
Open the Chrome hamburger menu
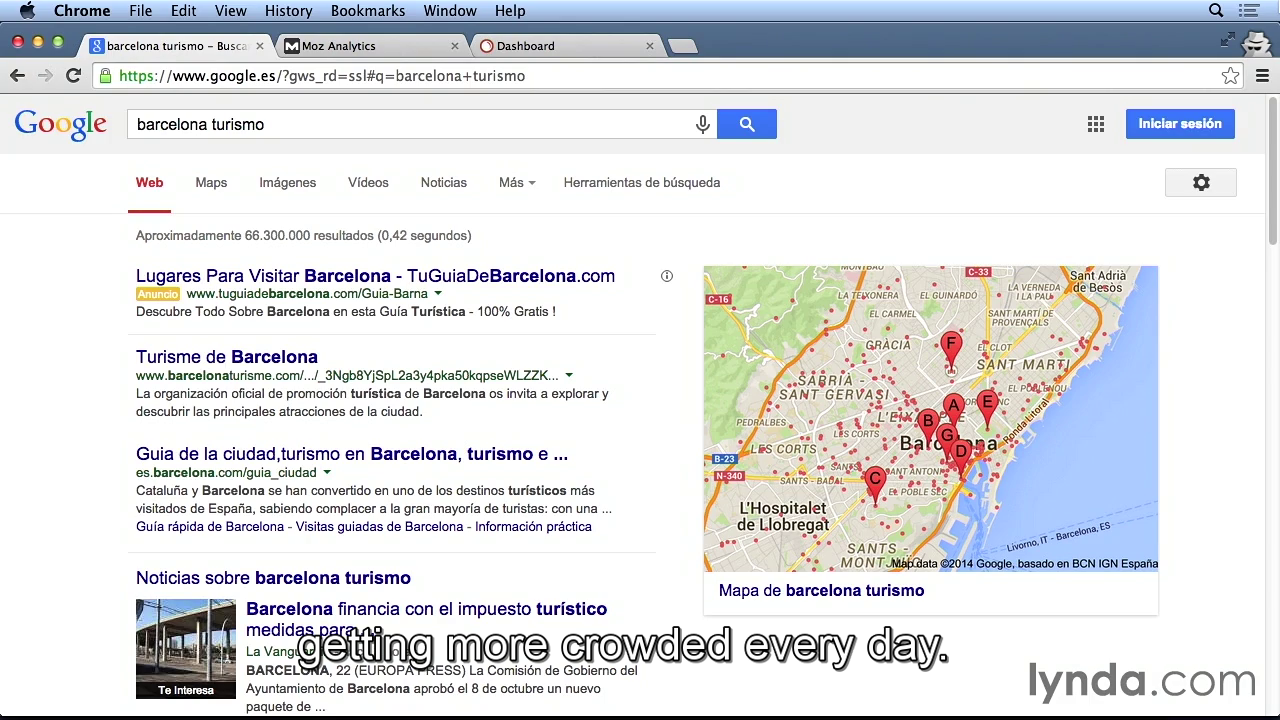(1262, 76)
